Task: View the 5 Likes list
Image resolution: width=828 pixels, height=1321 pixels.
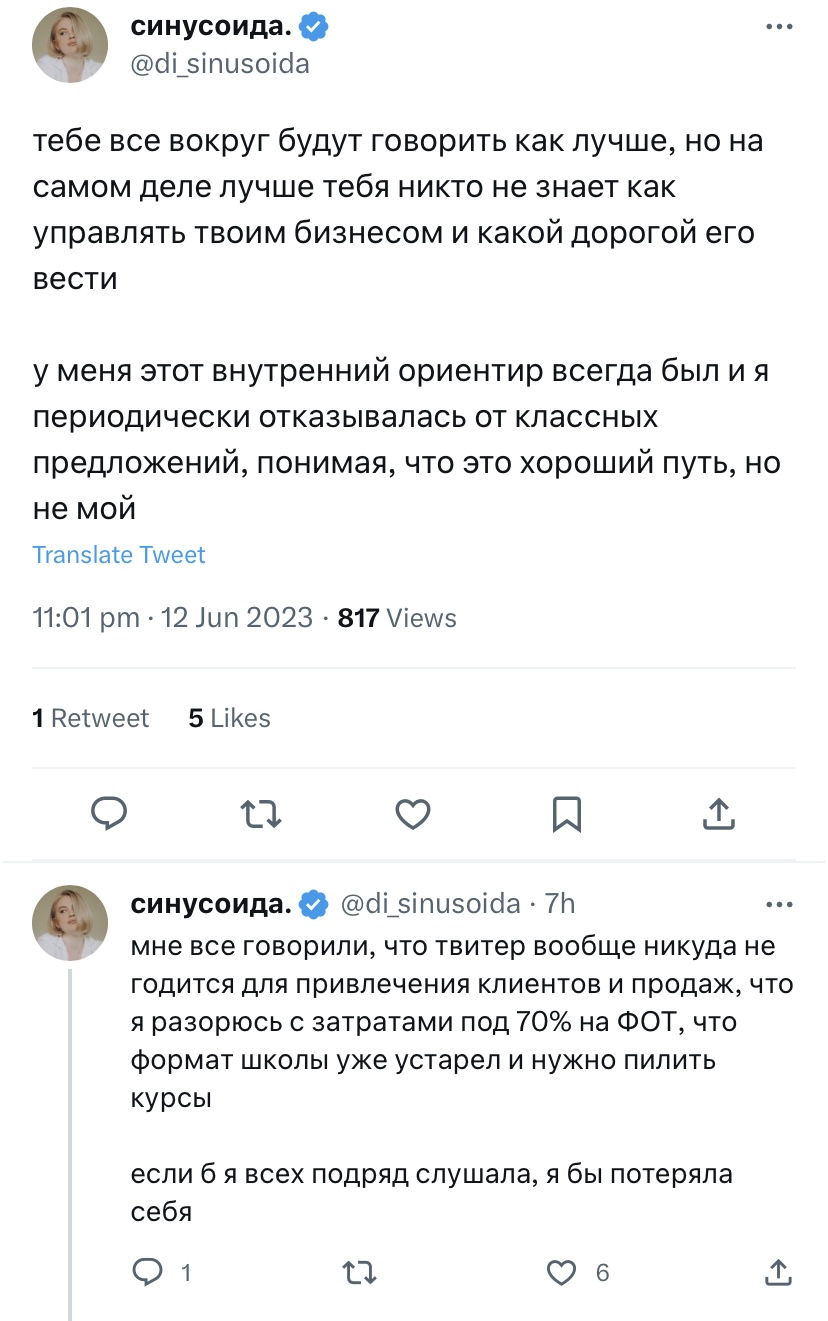Action: [230, 718]
